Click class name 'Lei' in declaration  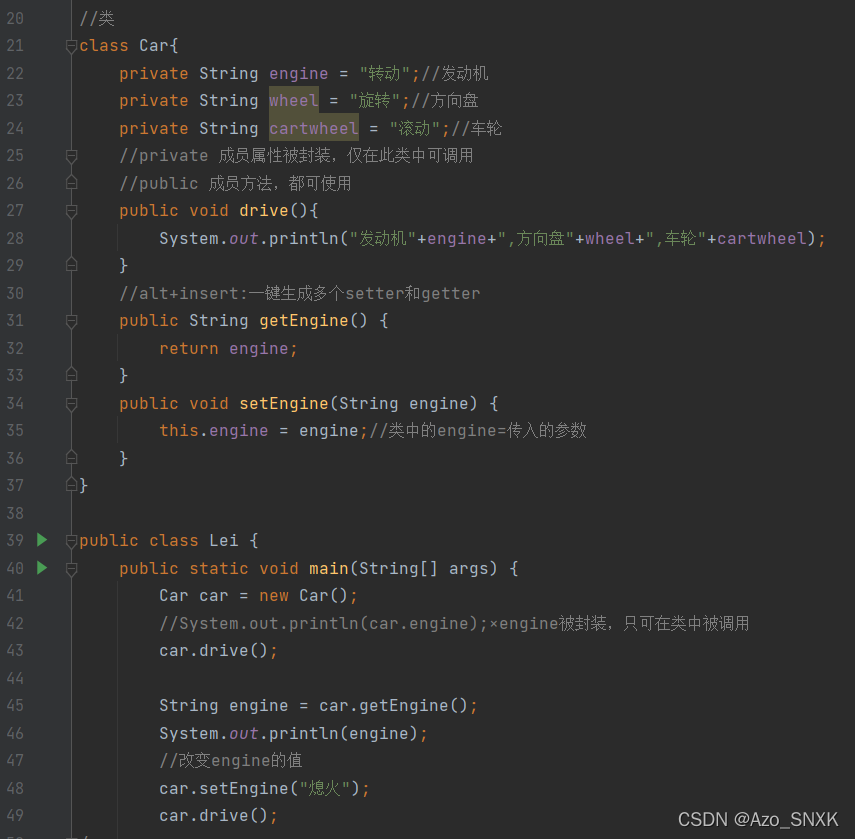pyautogui.click(x=224, y=540)
